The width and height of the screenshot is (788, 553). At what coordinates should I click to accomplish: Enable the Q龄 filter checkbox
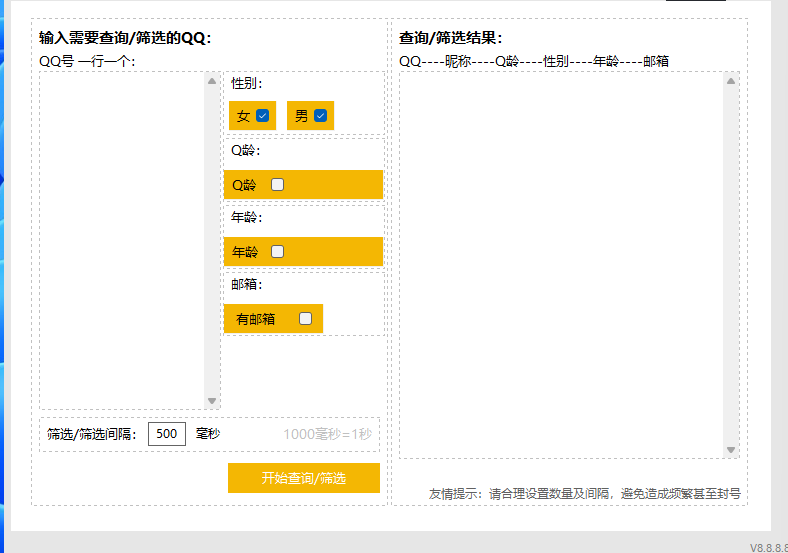click(278, 185)
